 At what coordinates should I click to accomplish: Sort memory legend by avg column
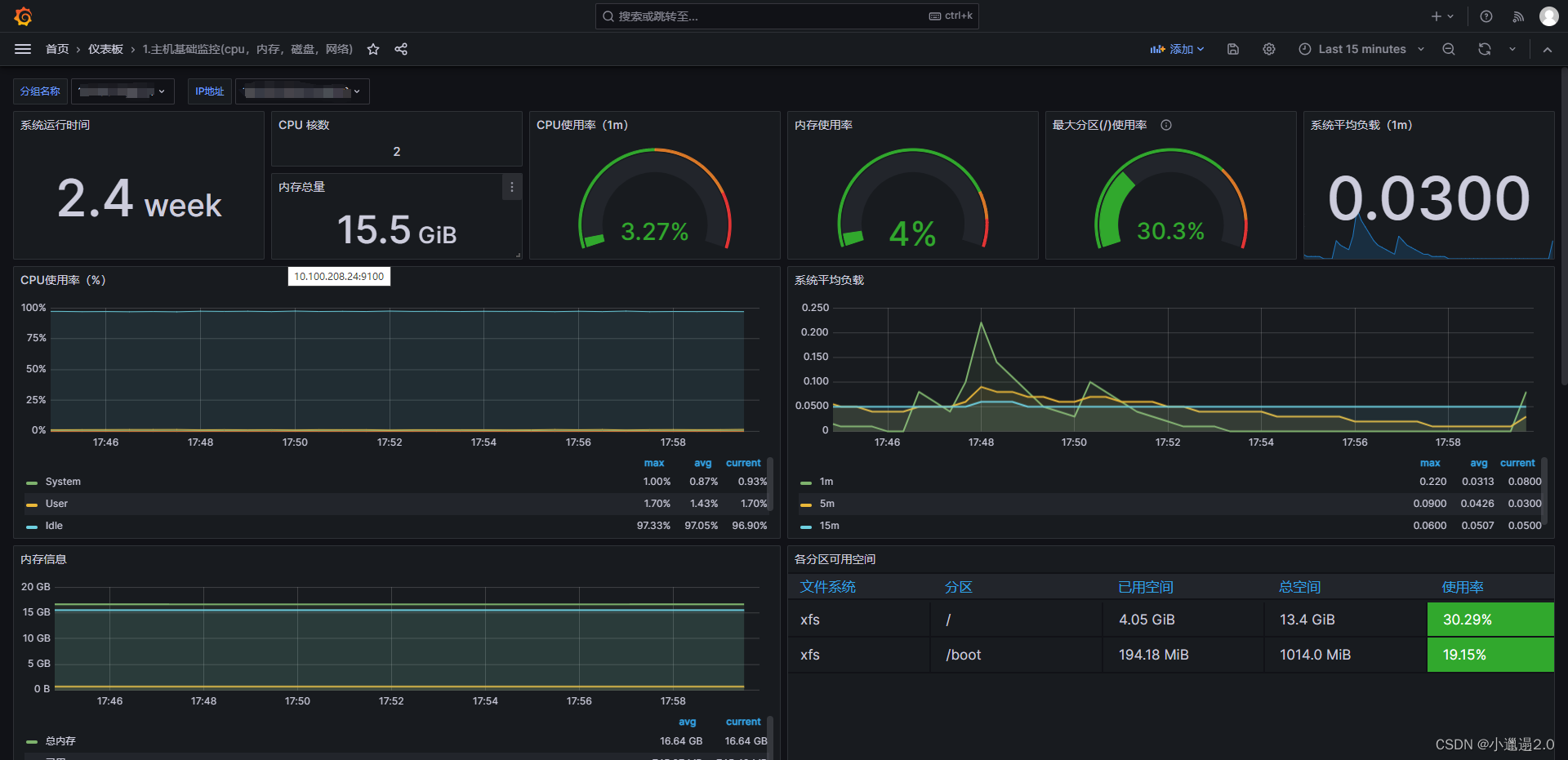point(688,722)
